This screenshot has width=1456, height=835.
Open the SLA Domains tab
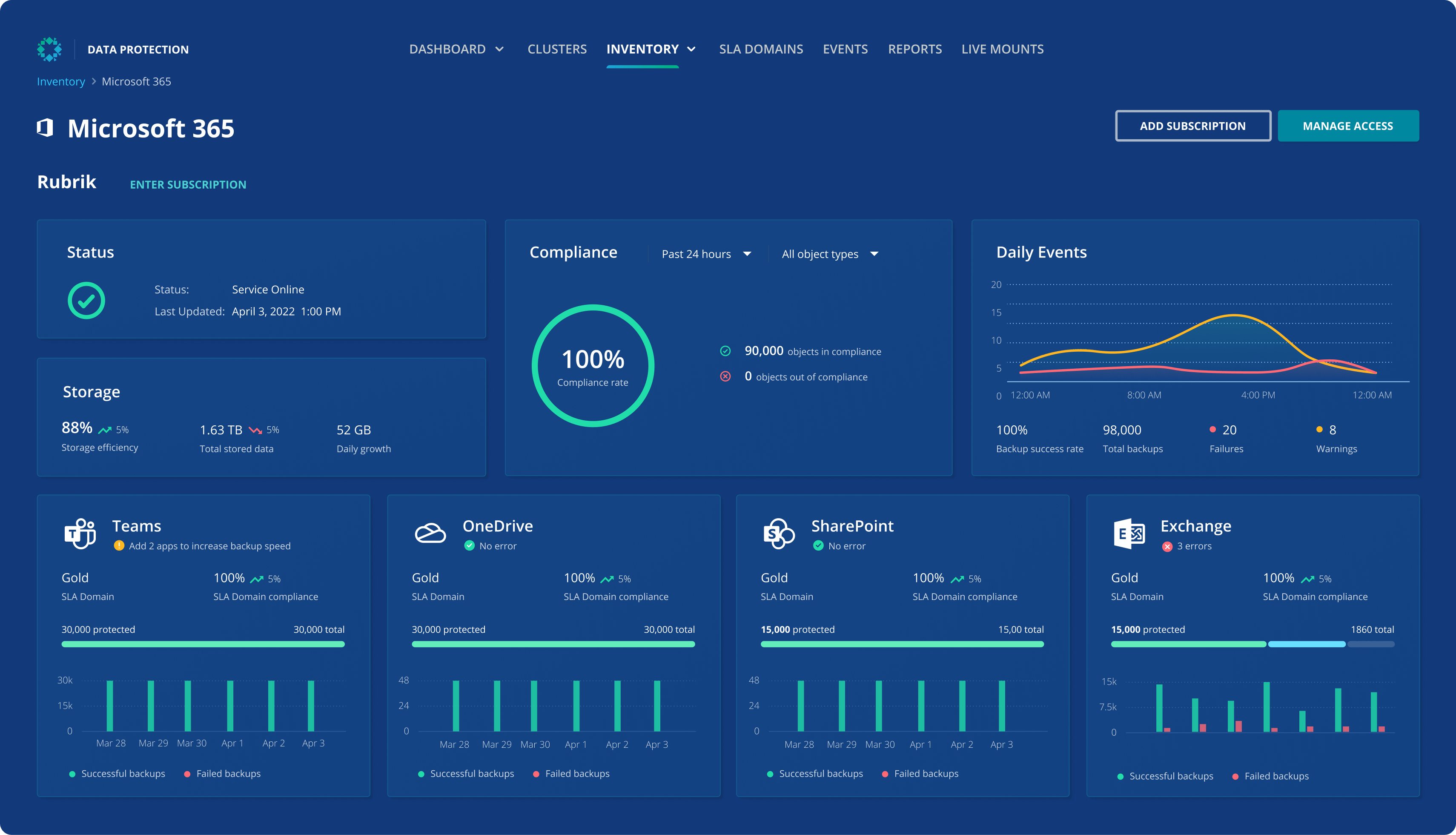[761, 49]
